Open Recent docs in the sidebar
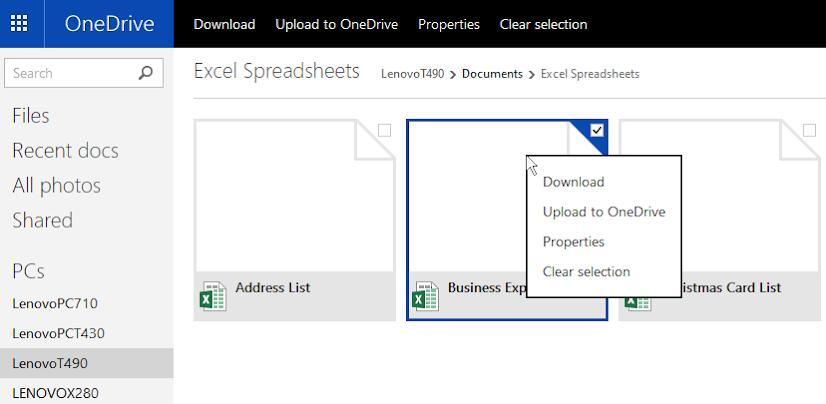 (x=65, y=151)
